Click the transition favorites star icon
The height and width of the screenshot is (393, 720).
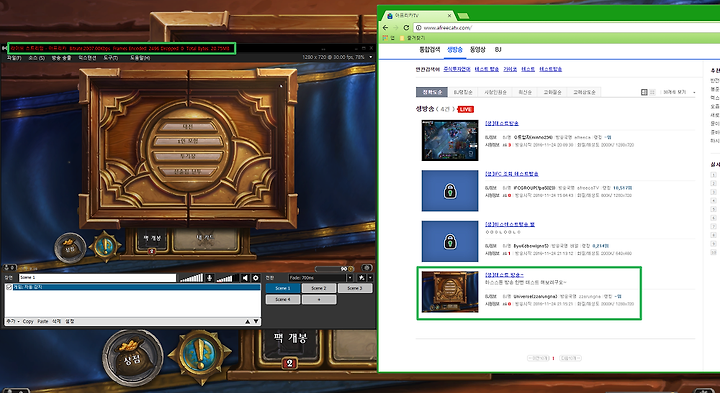362,278
